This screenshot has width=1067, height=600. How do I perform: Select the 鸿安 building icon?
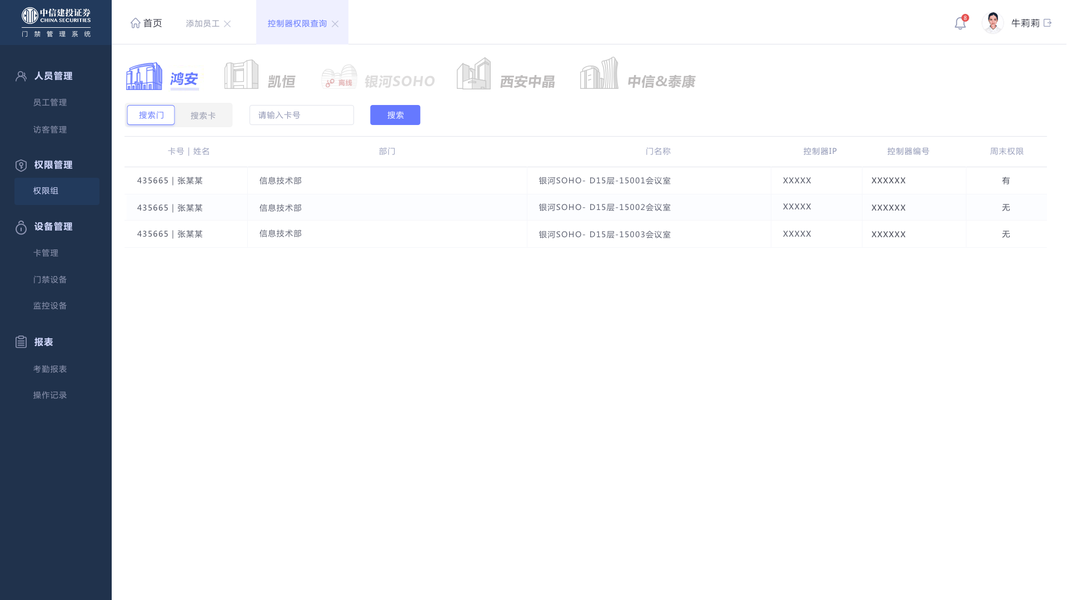click(144, 76)
